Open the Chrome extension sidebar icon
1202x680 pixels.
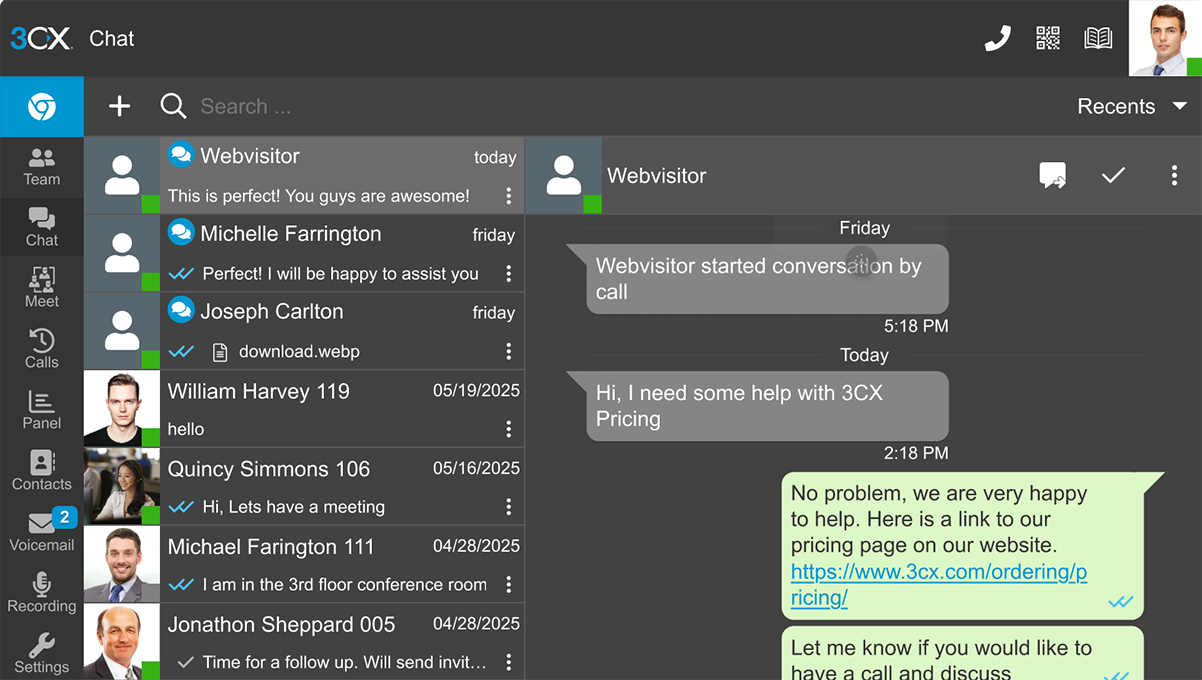tap(42, 107)
